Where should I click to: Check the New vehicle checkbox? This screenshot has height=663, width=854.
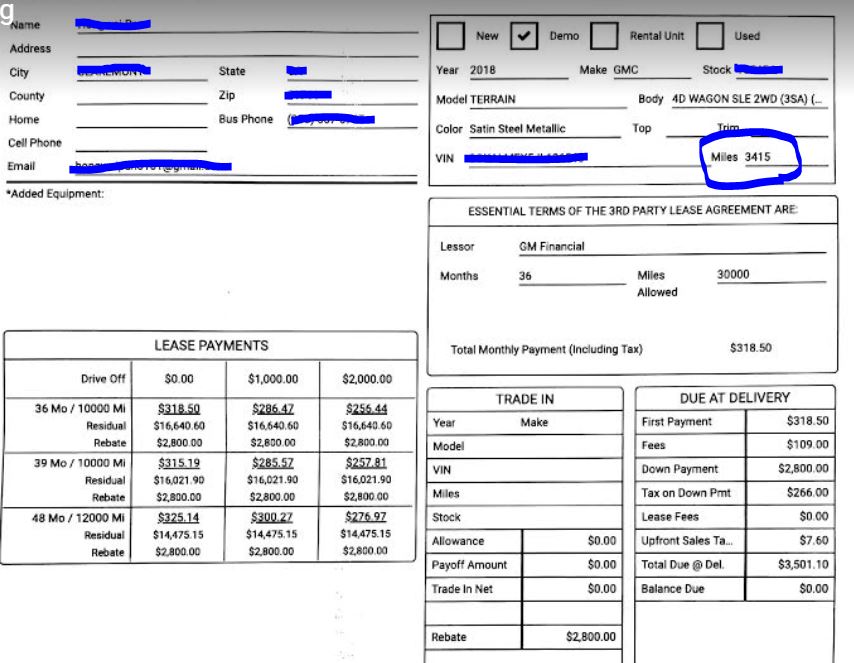click(450, 36)
